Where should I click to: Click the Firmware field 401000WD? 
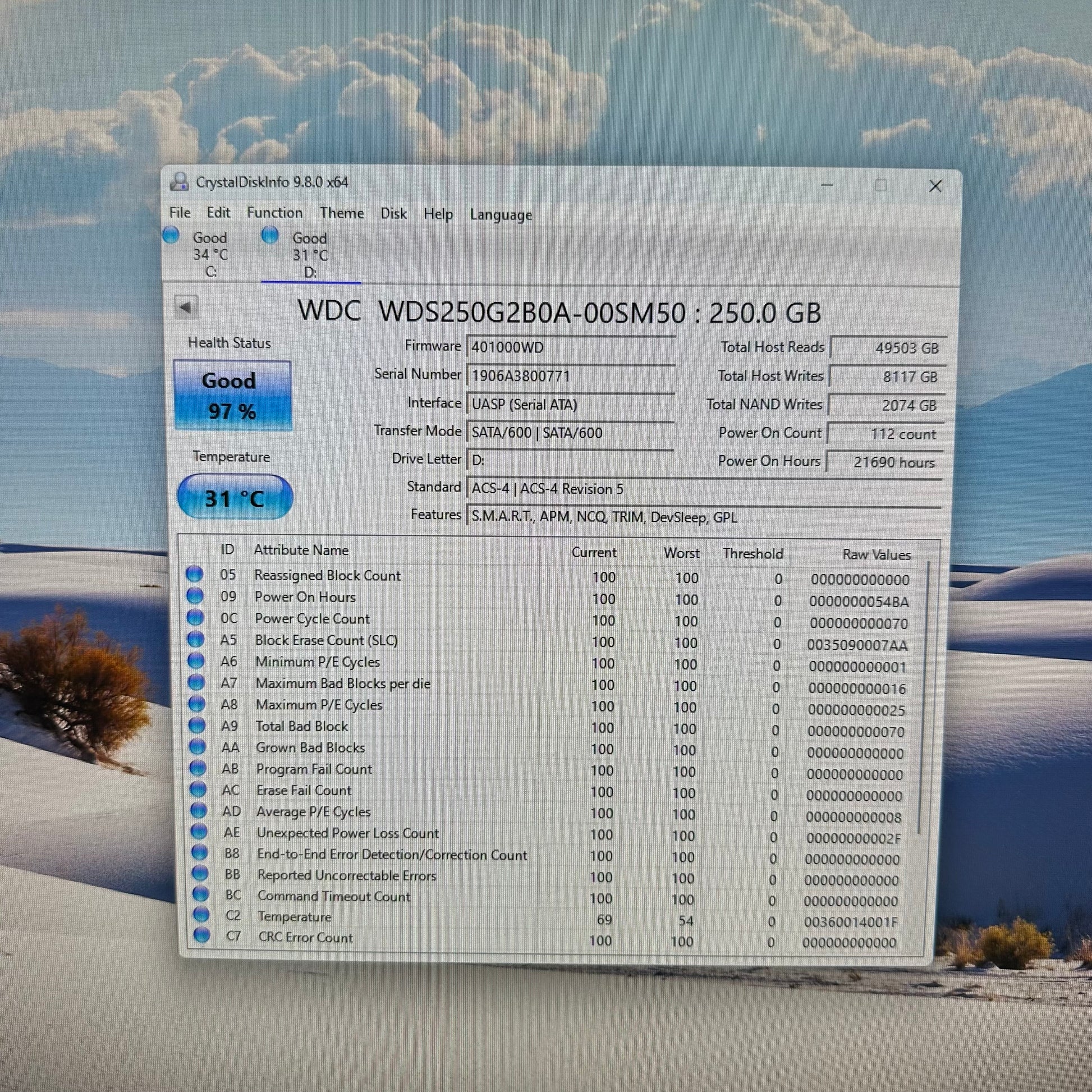[571, 347]
